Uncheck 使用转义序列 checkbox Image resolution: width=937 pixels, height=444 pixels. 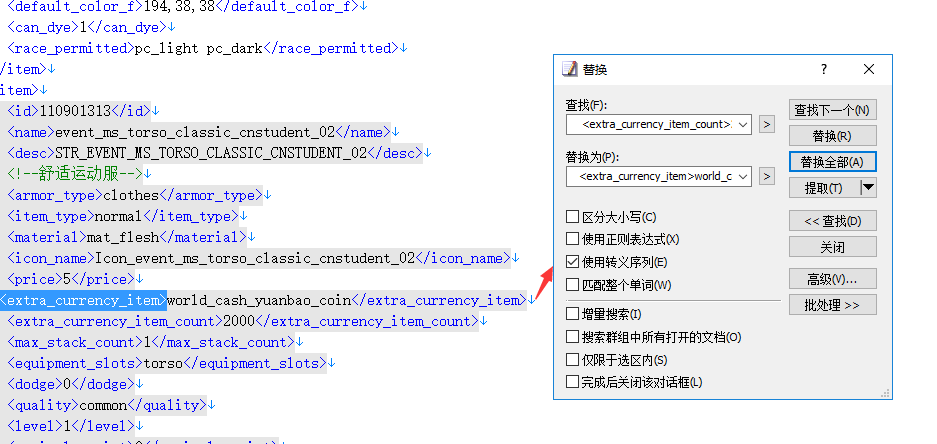click(573, 262)
